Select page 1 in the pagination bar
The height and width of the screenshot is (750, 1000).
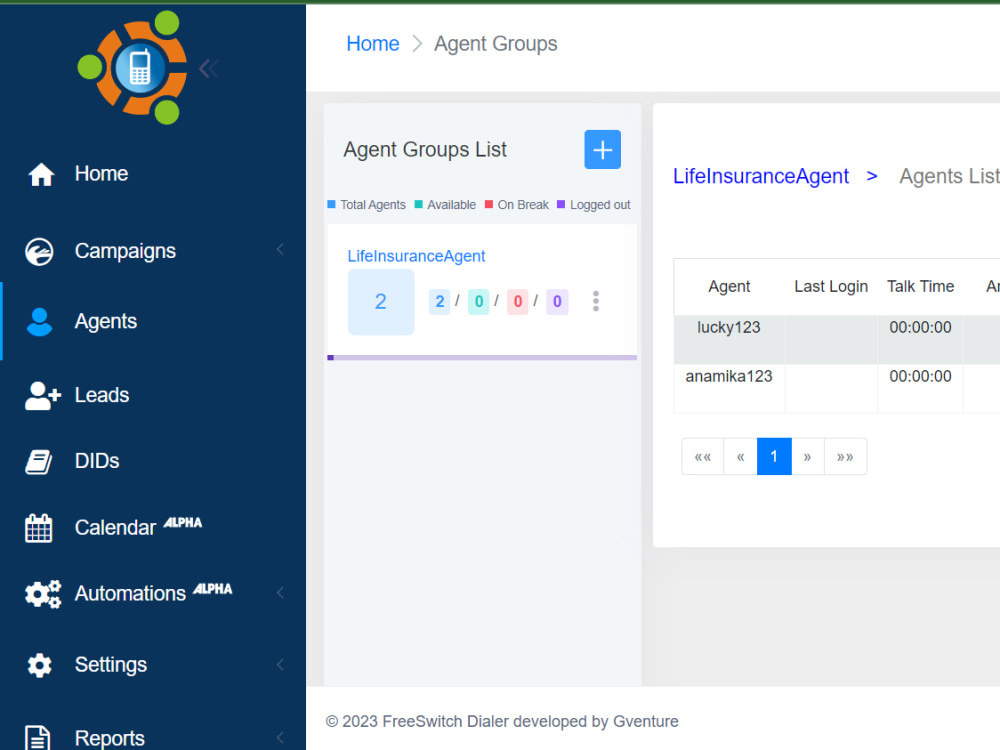pos(773,456)
